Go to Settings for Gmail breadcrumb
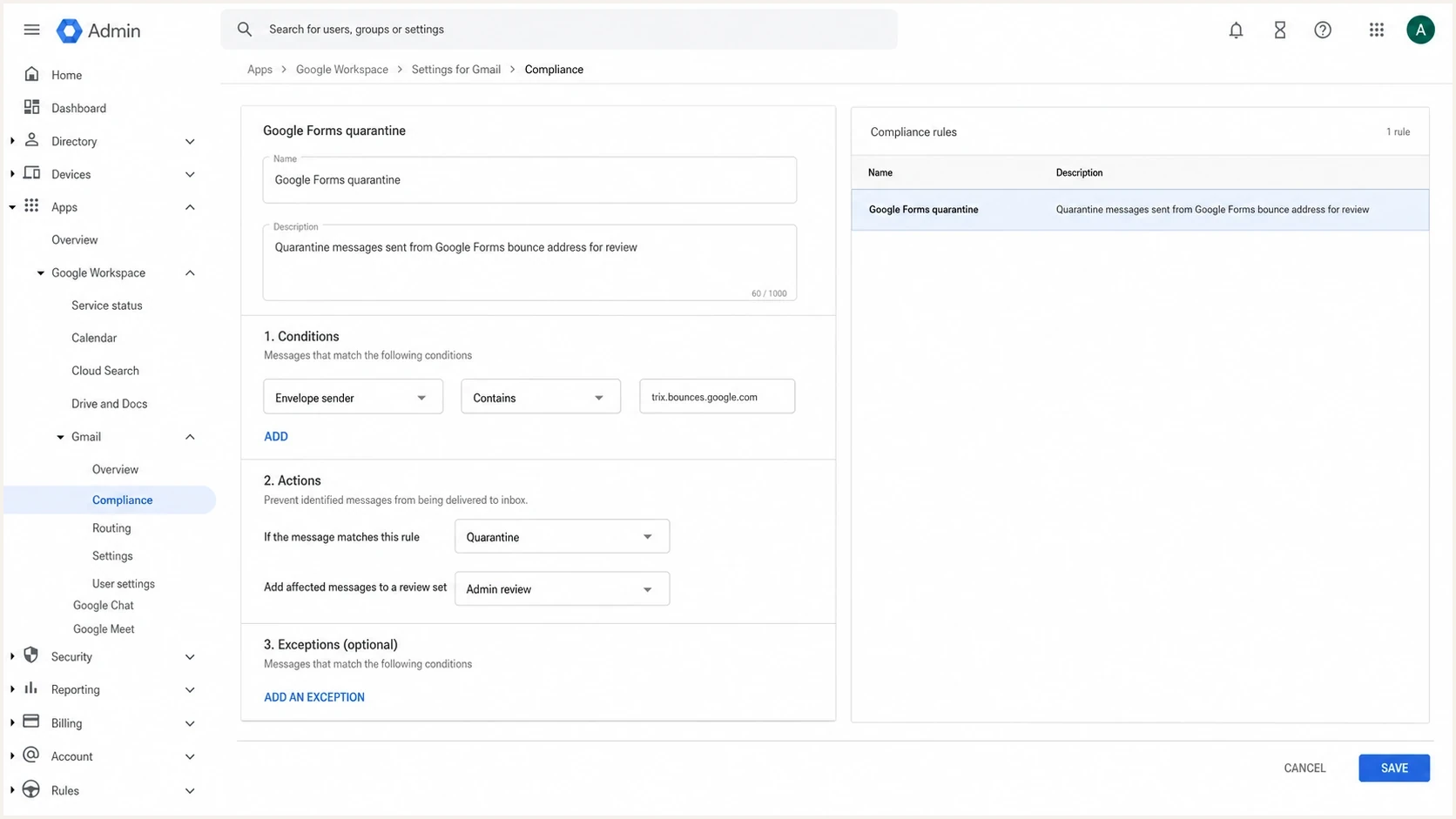1456x819 pixels. point(456,70)
